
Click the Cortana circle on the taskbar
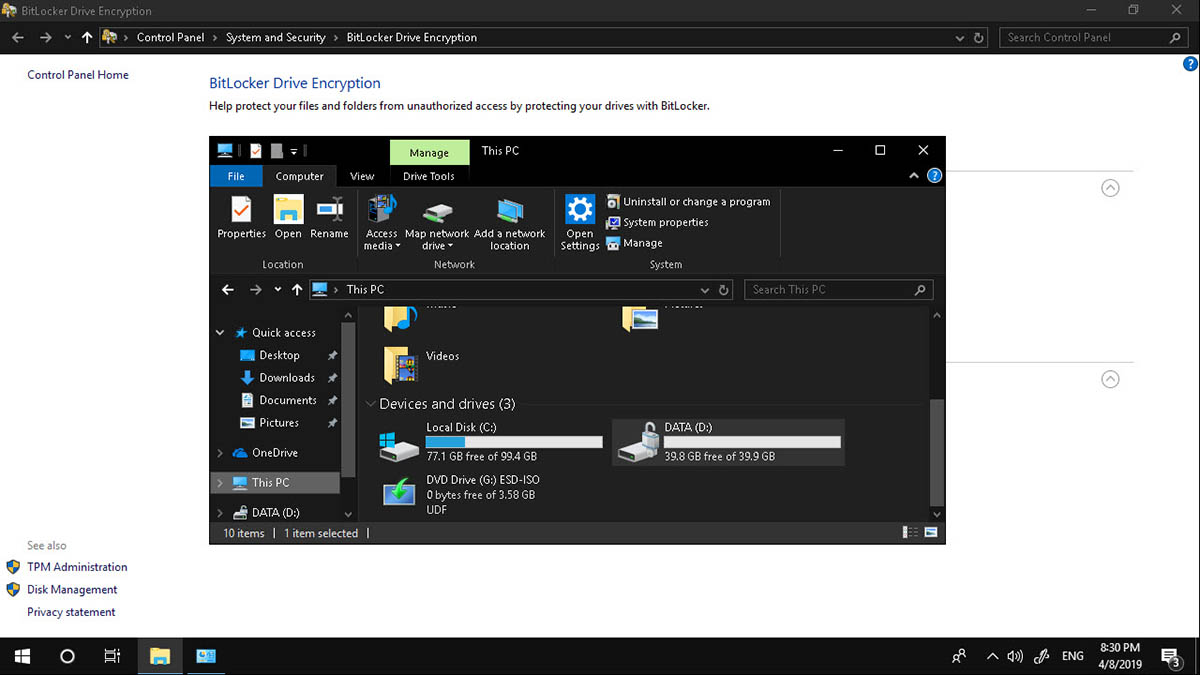(x=67, y=656)
